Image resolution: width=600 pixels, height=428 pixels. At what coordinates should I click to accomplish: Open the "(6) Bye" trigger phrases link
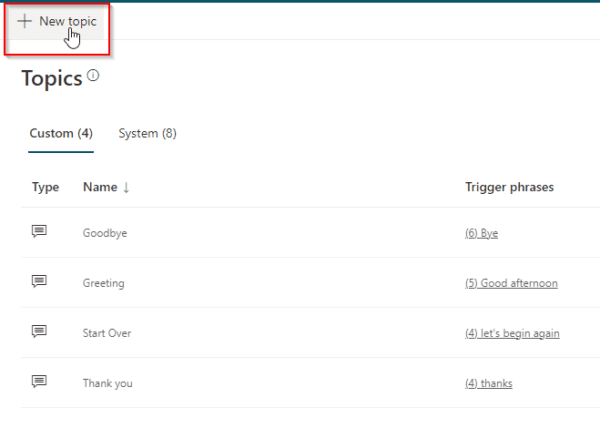click(481, 233)
